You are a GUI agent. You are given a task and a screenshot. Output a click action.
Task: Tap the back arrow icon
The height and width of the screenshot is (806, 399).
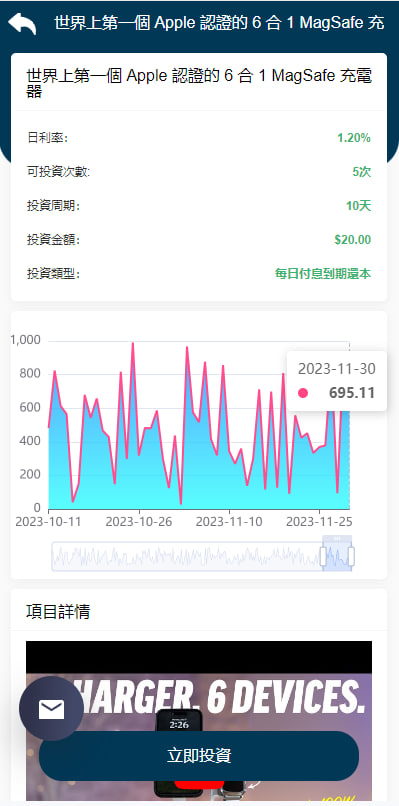(x=22, y=23)
